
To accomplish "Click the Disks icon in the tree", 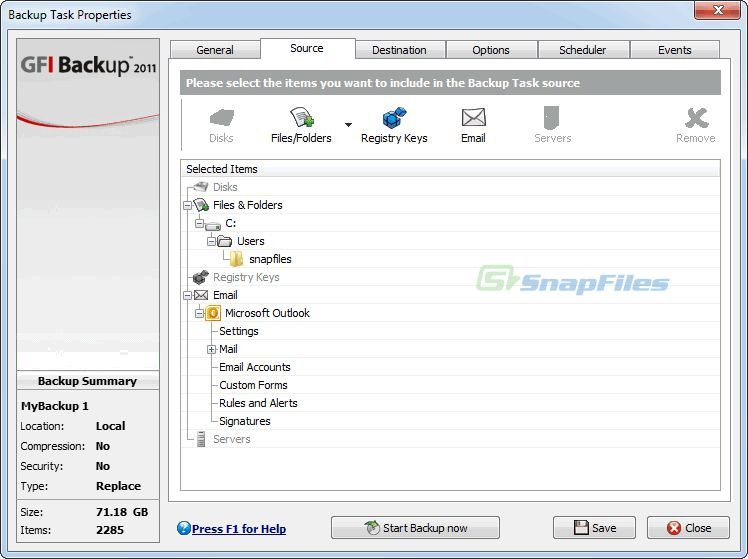I will (x=201, y=186).
